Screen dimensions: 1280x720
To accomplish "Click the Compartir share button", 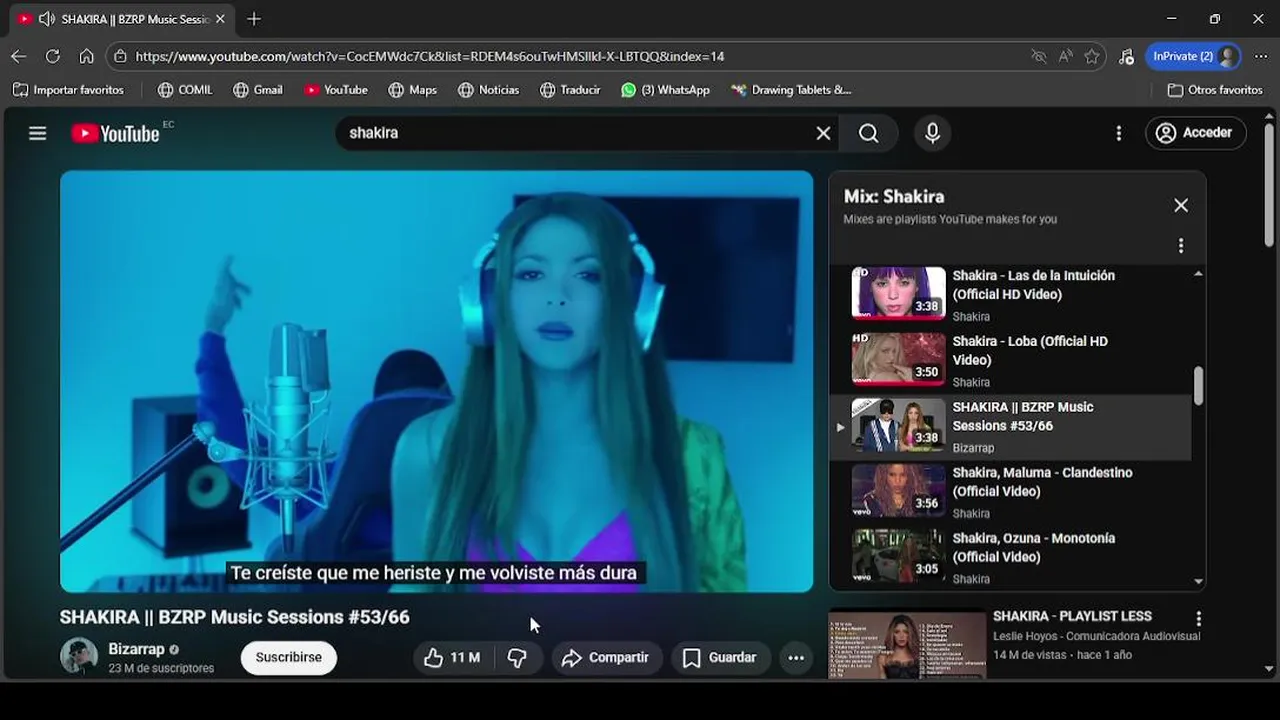I will [606, 657].
